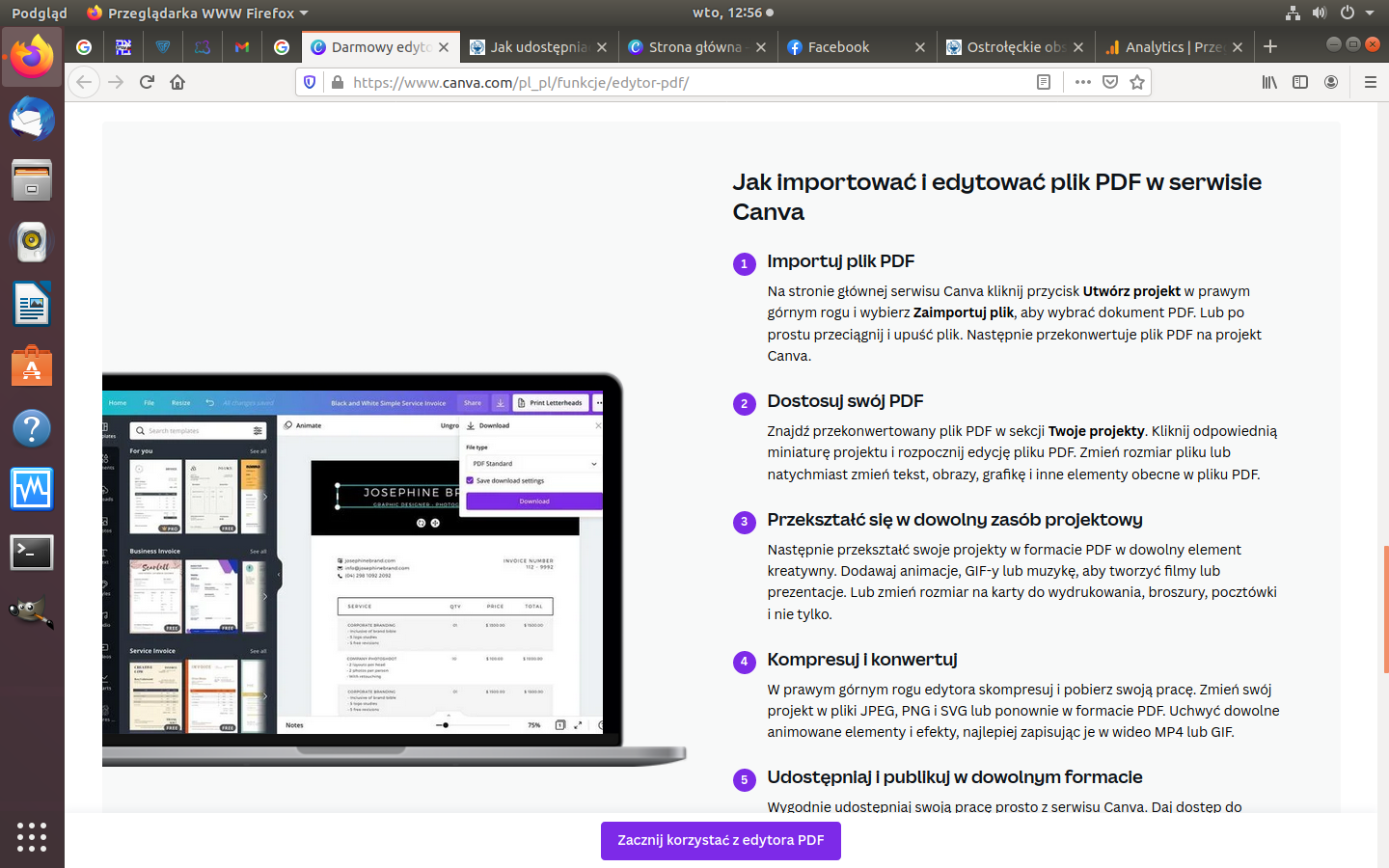Open the Files manager from dock
This screenshot has width=1389, height=868.
pyautogui.click(x=32, y=181)
